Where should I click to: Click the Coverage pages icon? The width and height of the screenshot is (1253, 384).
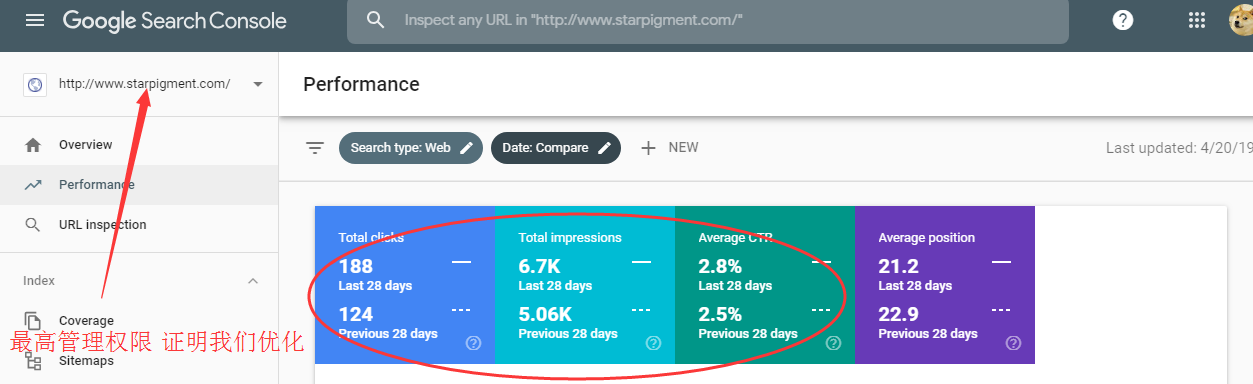point(33,320)
